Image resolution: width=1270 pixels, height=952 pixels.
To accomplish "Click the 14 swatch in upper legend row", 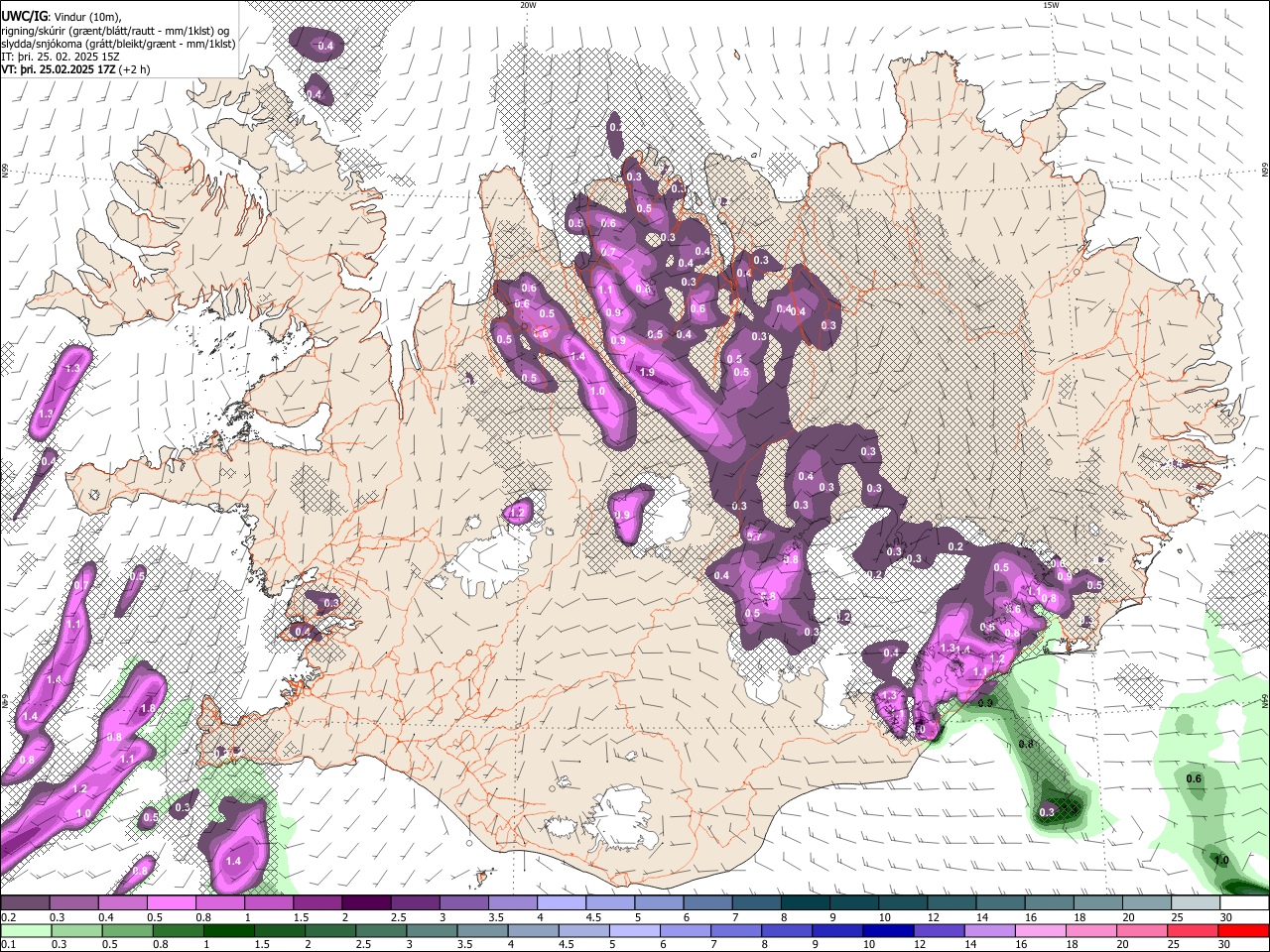I will point(999,903).
